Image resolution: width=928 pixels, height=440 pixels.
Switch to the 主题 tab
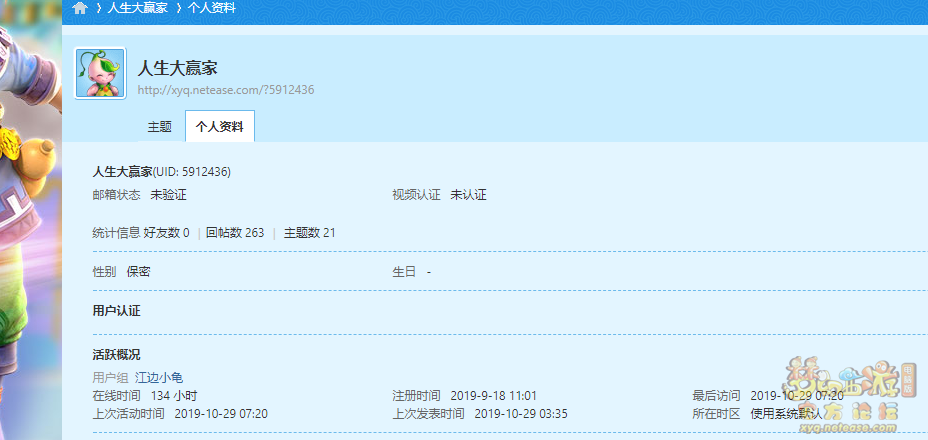tap(160, 127)
